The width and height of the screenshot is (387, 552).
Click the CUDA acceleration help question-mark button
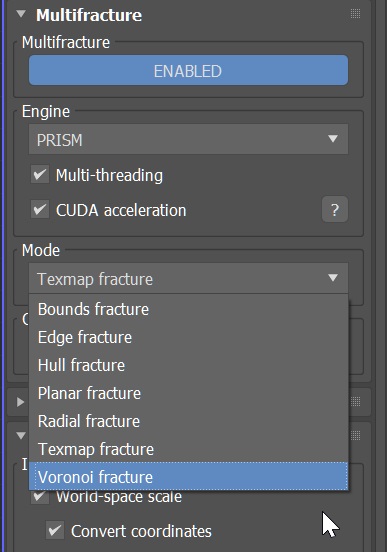coord(335,209)
